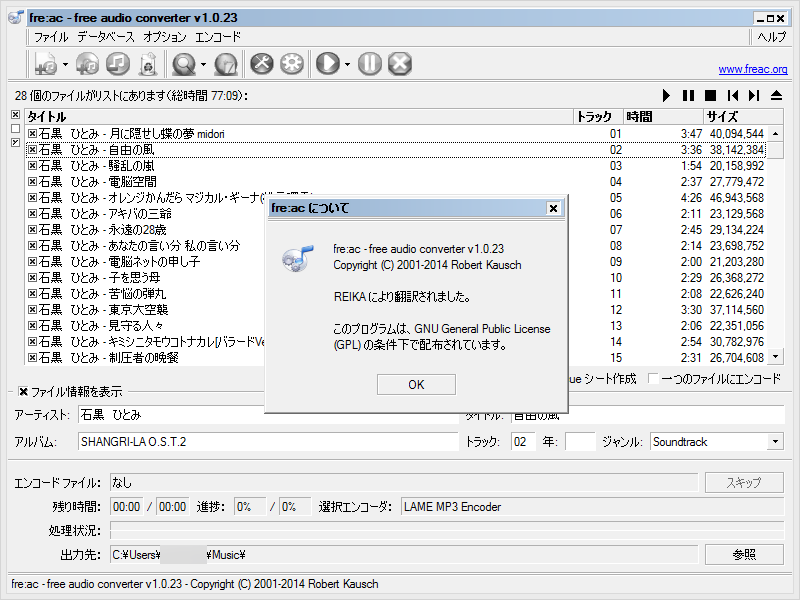Uncheck the track 月に隠せし蝶の夢 midori
The height and width of the screenshot is (600, 800).
(x=31, y=134)
